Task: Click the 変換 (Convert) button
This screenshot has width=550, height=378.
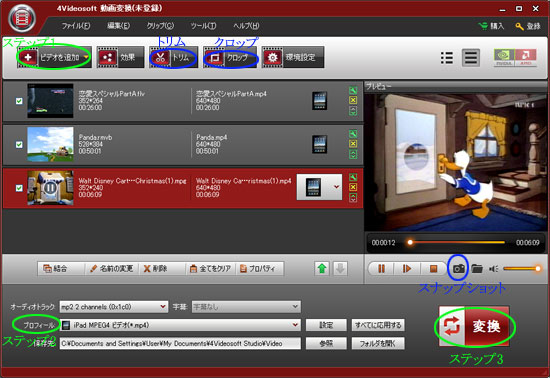Action: (474, 326)
